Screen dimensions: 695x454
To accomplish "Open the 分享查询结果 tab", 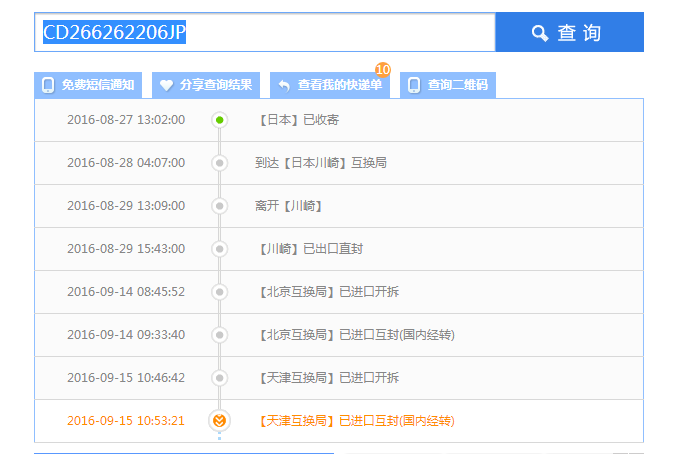I will click(x=206, y=85).
